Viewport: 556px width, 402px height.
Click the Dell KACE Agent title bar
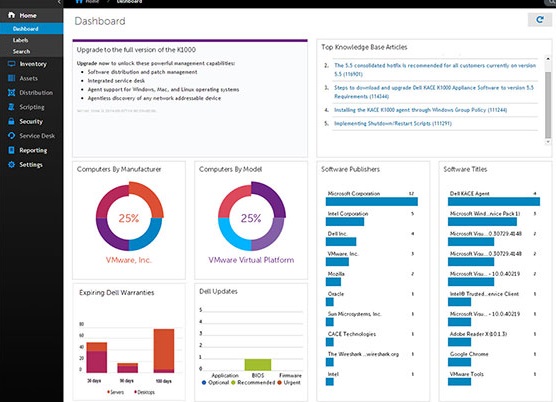[x=494, y=202]
